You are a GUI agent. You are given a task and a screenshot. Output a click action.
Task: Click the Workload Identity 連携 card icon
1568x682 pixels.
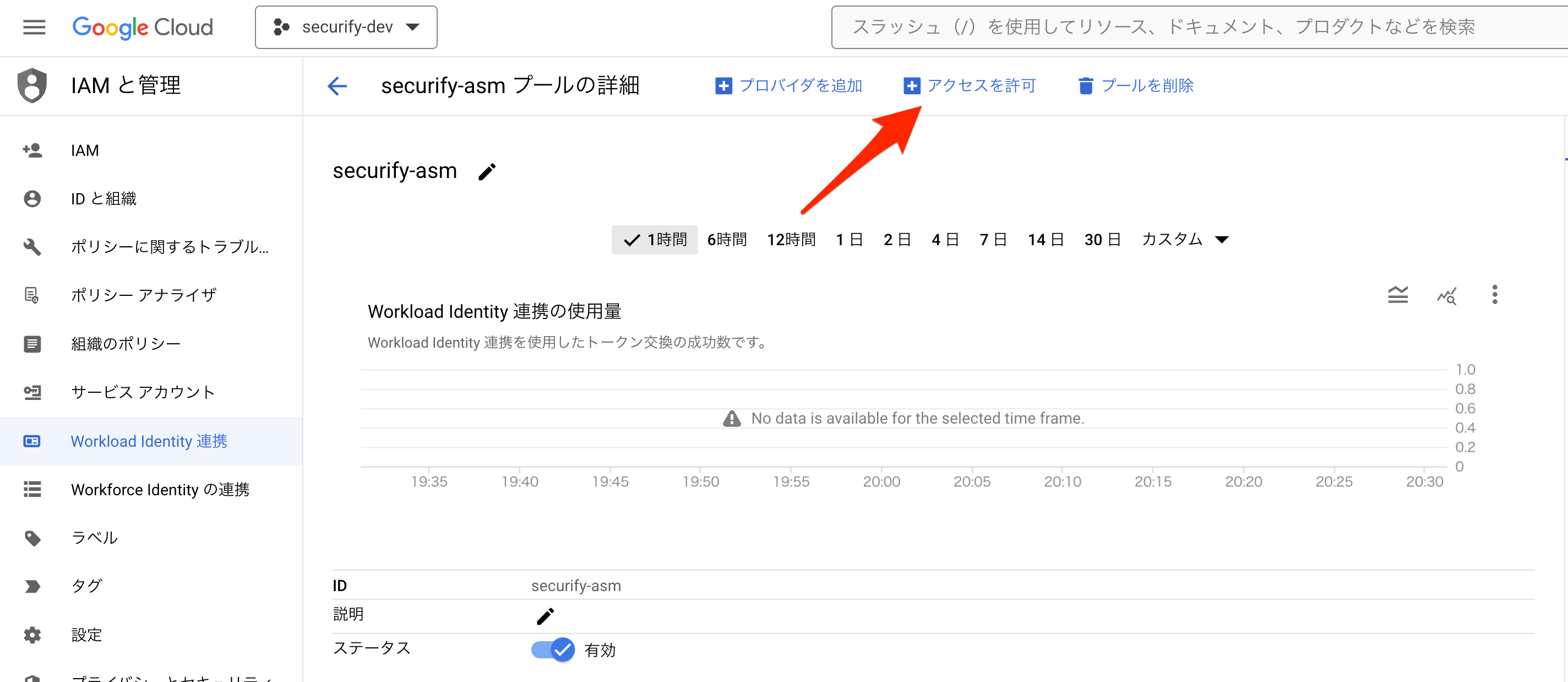pos(31,441)
